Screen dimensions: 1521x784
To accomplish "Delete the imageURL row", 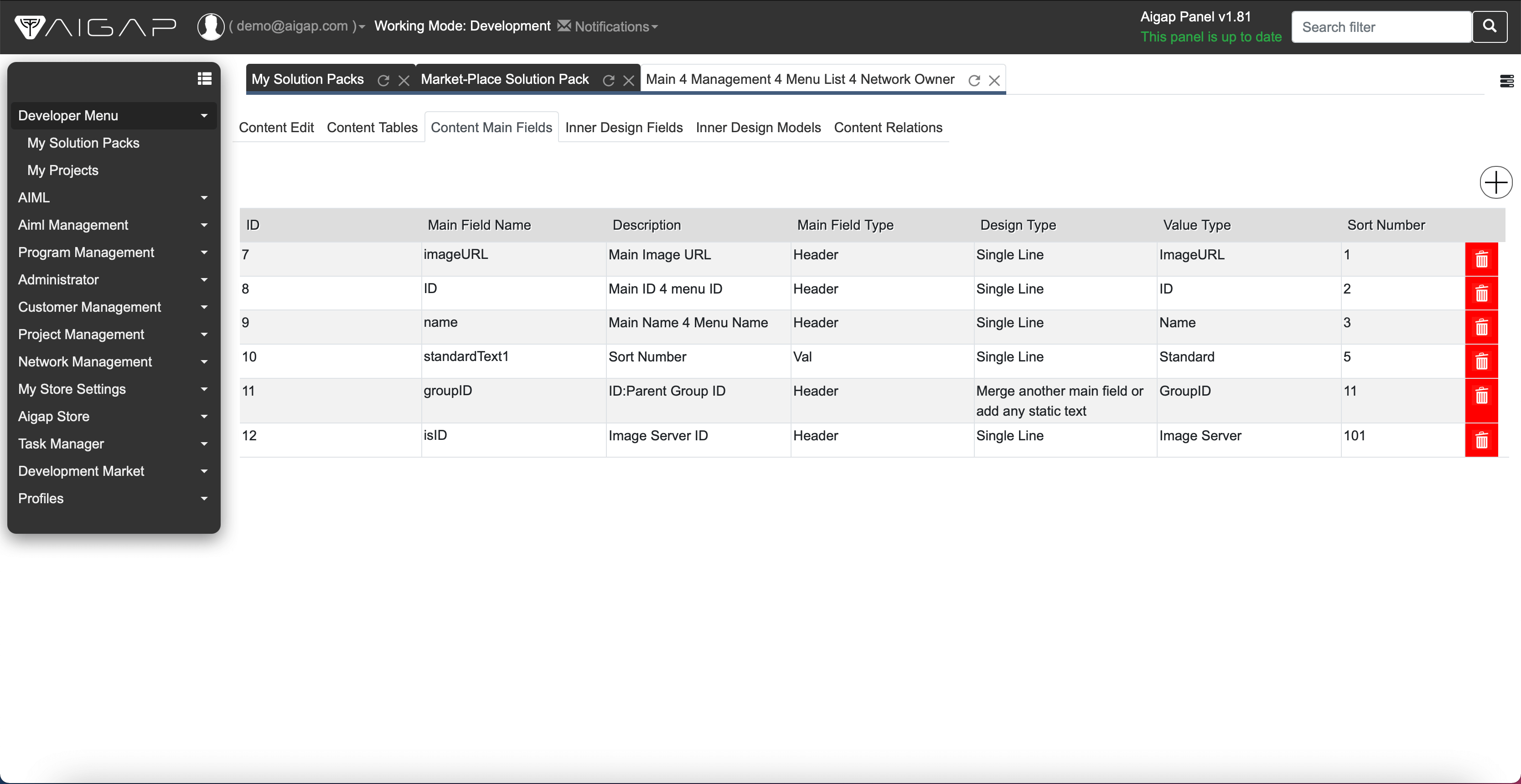I will click(x=1481, y=259).
